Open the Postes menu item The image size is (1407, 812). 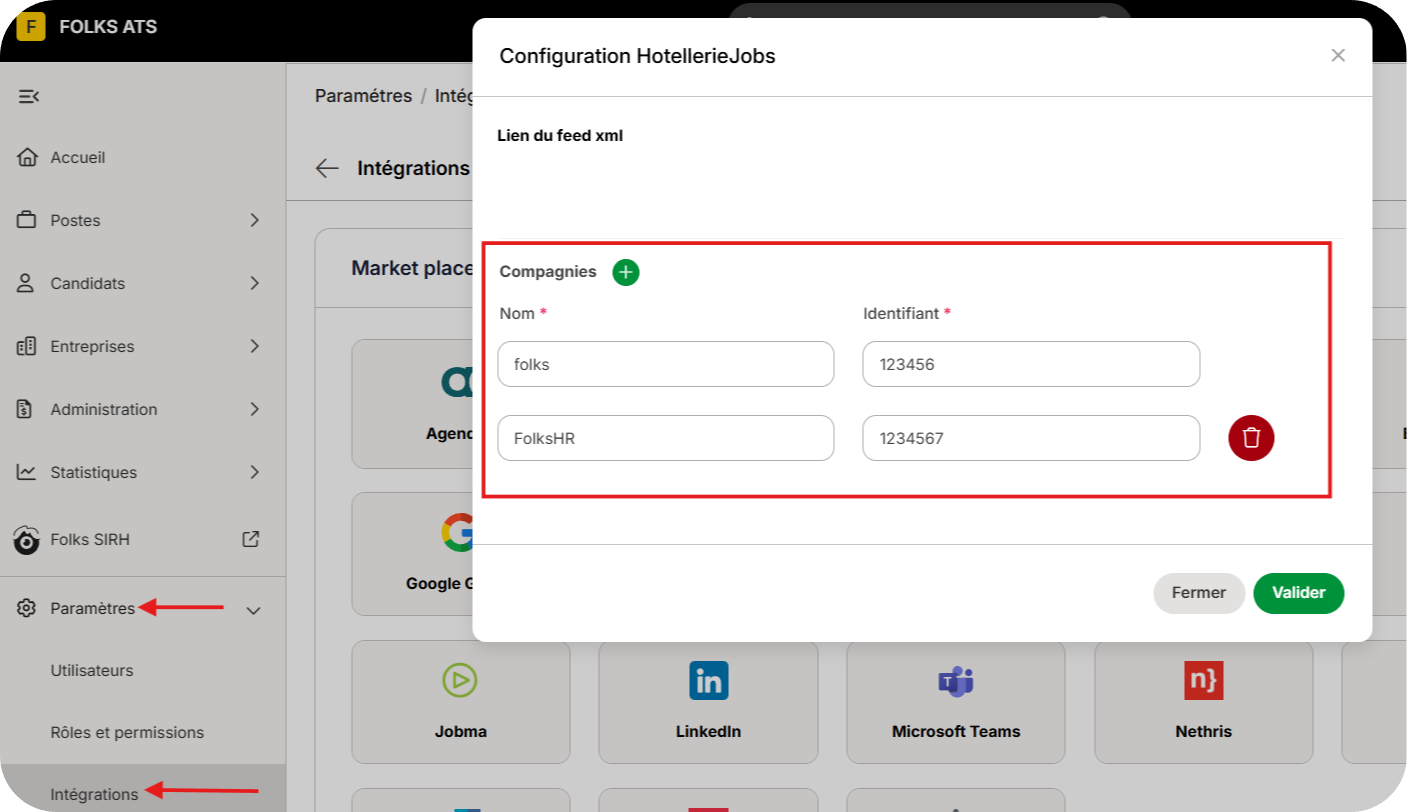pyautogui.click(x=142, y=220)
